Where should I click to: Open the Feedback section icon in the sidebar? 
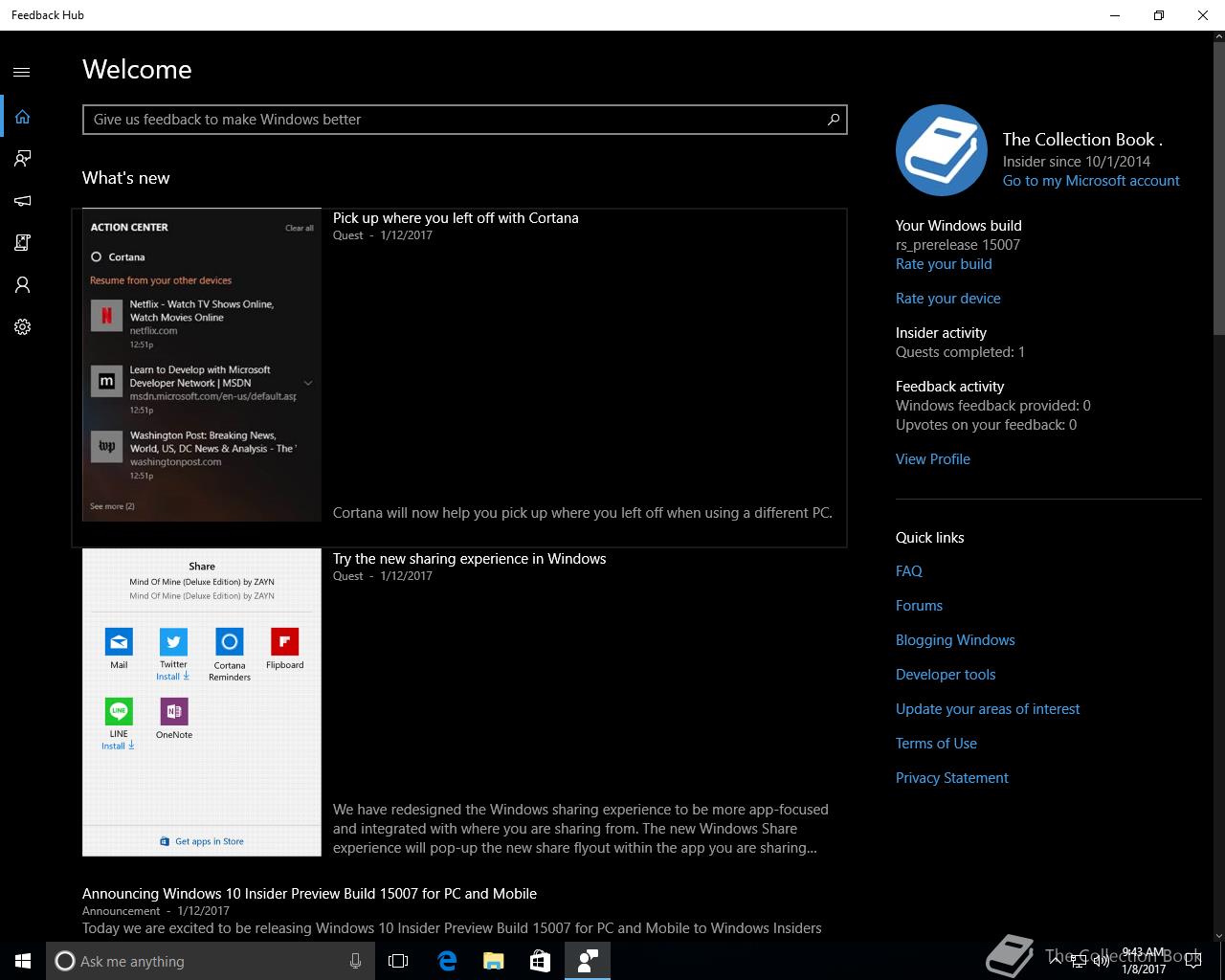click(22, 159)
